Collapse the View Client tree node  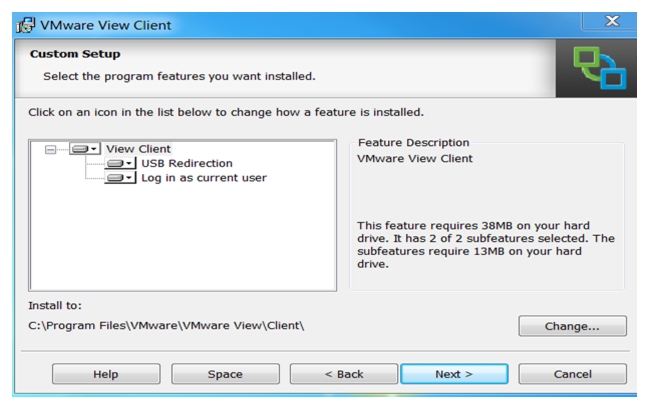pyautogui.click(x=50, y=149)
